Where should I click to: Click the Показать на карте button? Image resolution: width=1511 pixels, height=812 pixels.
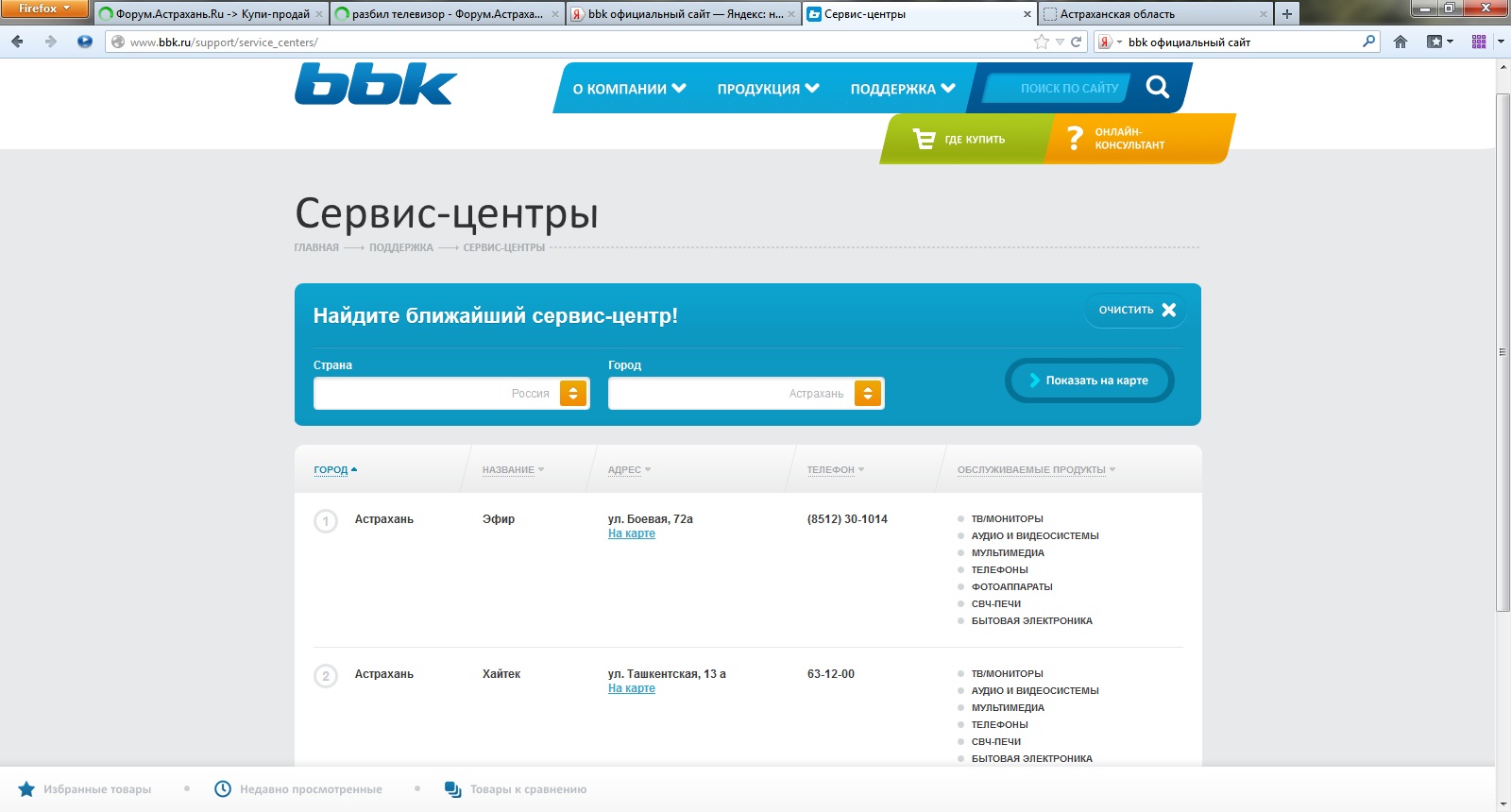(x=1090, y=381)
